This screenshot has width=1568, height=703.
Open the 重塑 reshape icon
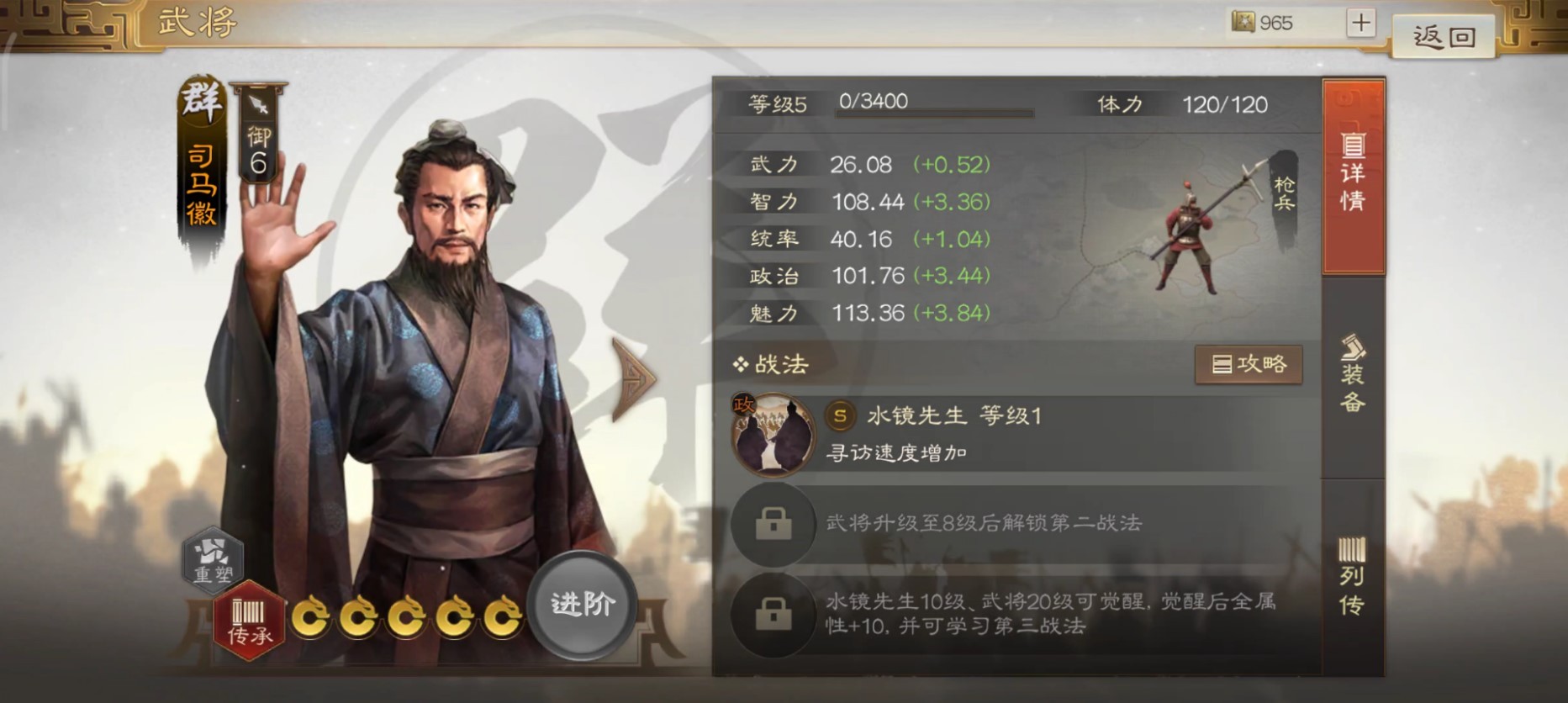pos(213,559)
